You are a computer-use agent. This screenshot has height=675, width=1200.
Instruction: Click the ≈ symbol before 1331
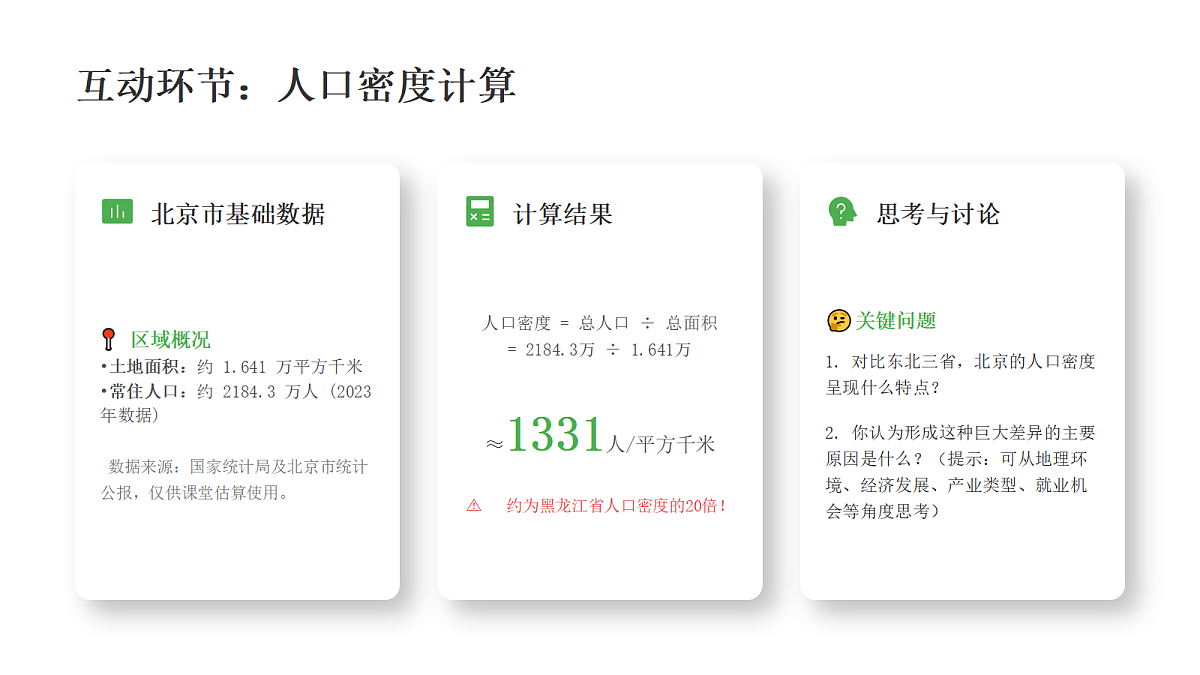pyautogui.click(x=494, y=444)
